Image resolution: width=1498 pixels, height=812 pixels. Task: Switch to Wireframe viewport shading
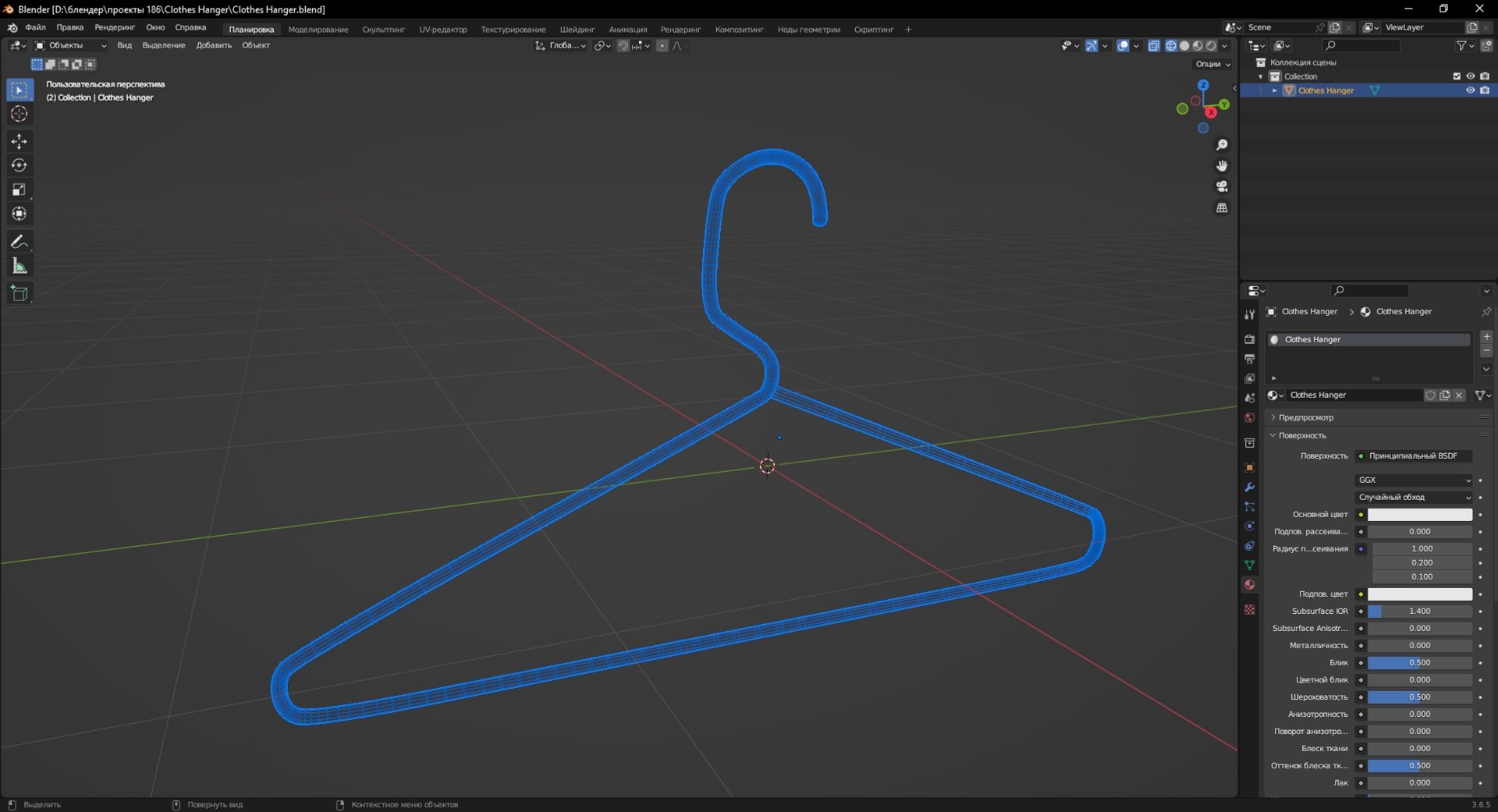[x=1171, y=46]
